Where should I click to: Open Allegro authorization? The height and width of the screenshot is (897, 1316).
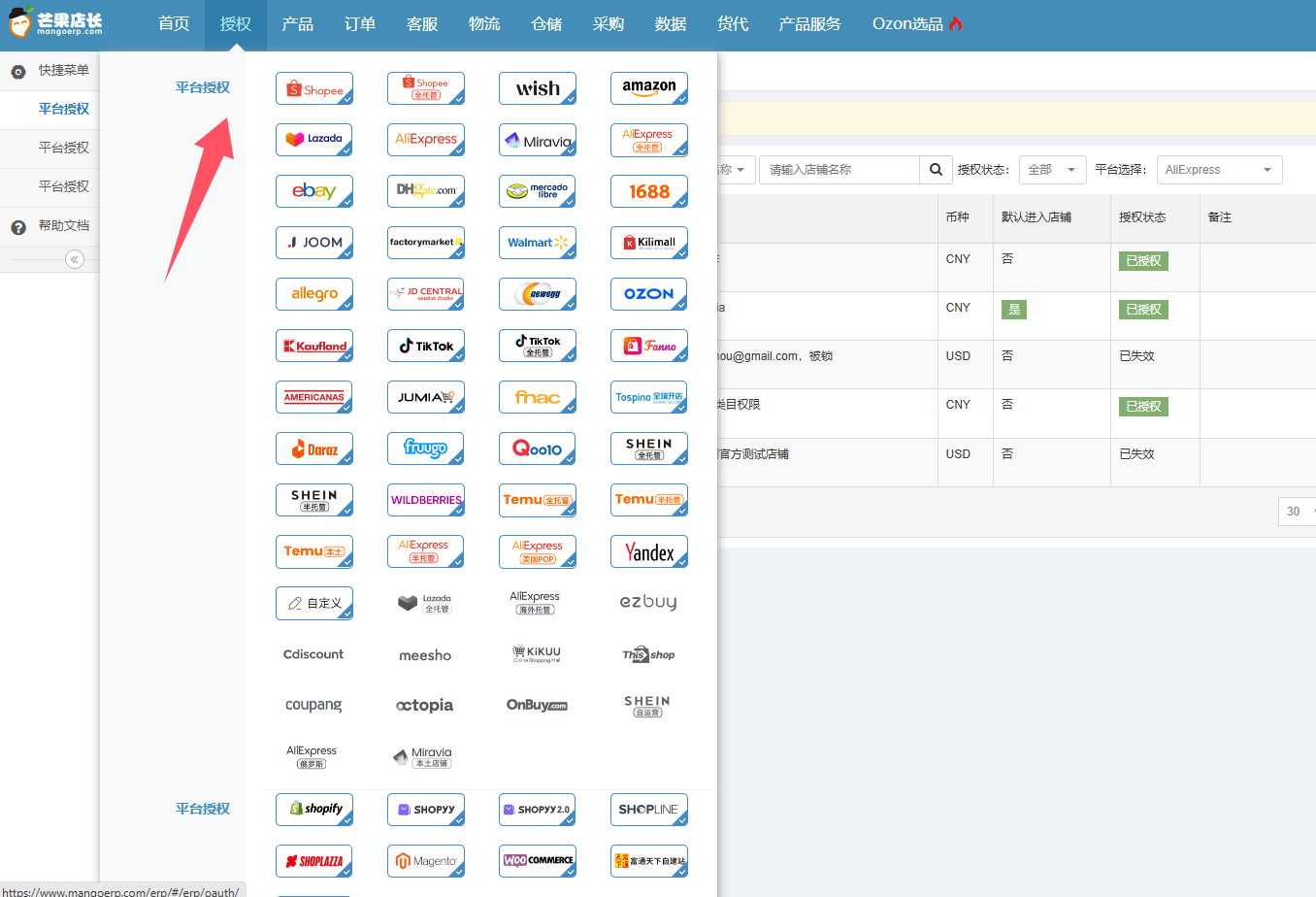point(314,294)
